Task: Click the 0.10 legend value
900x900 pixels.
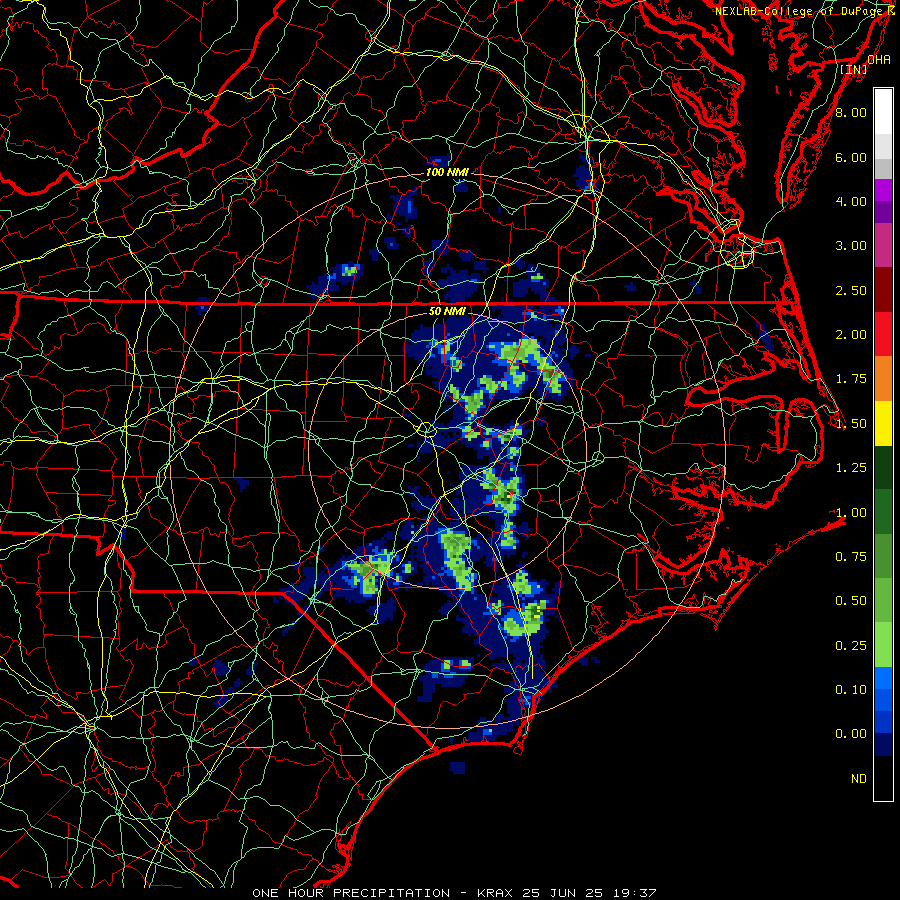Action: (851, 690)
